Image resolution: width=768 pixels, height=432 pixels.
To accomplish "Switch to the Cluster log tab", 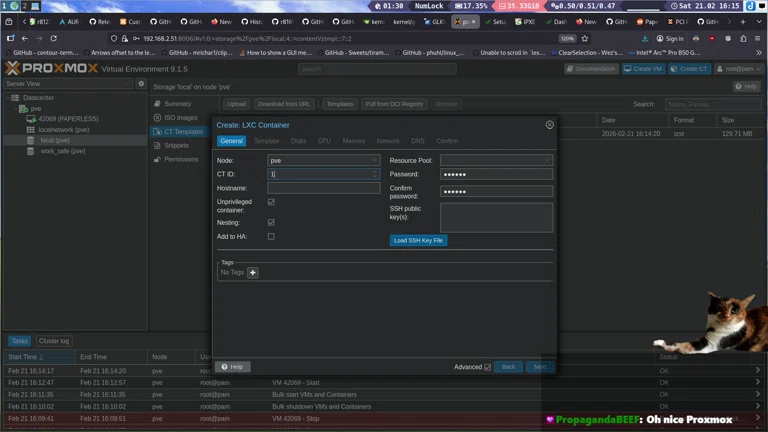I will click(x=54, y=341).
